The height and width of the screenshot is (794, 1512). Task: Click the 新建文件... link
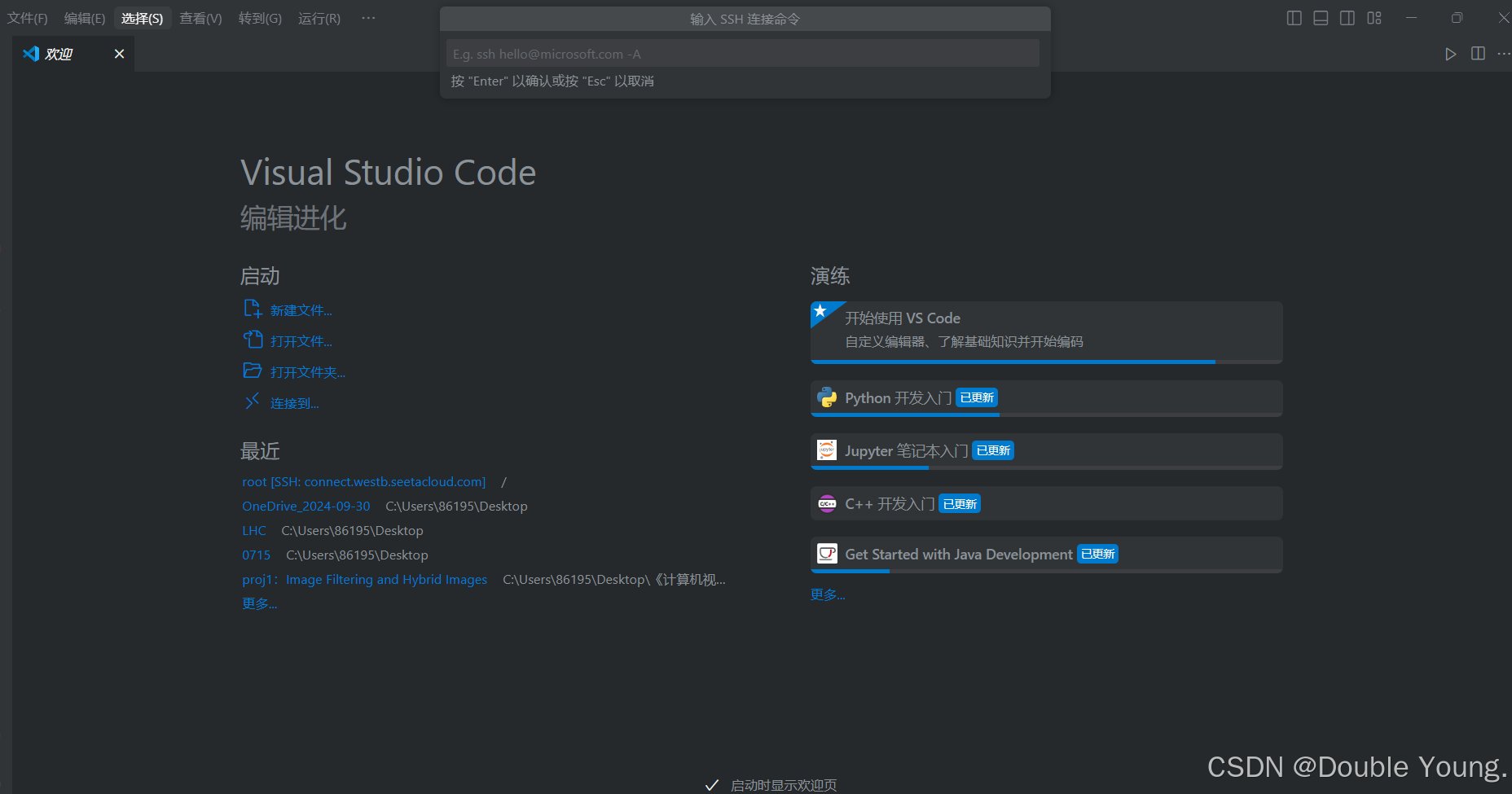click(x=301, y=310)
